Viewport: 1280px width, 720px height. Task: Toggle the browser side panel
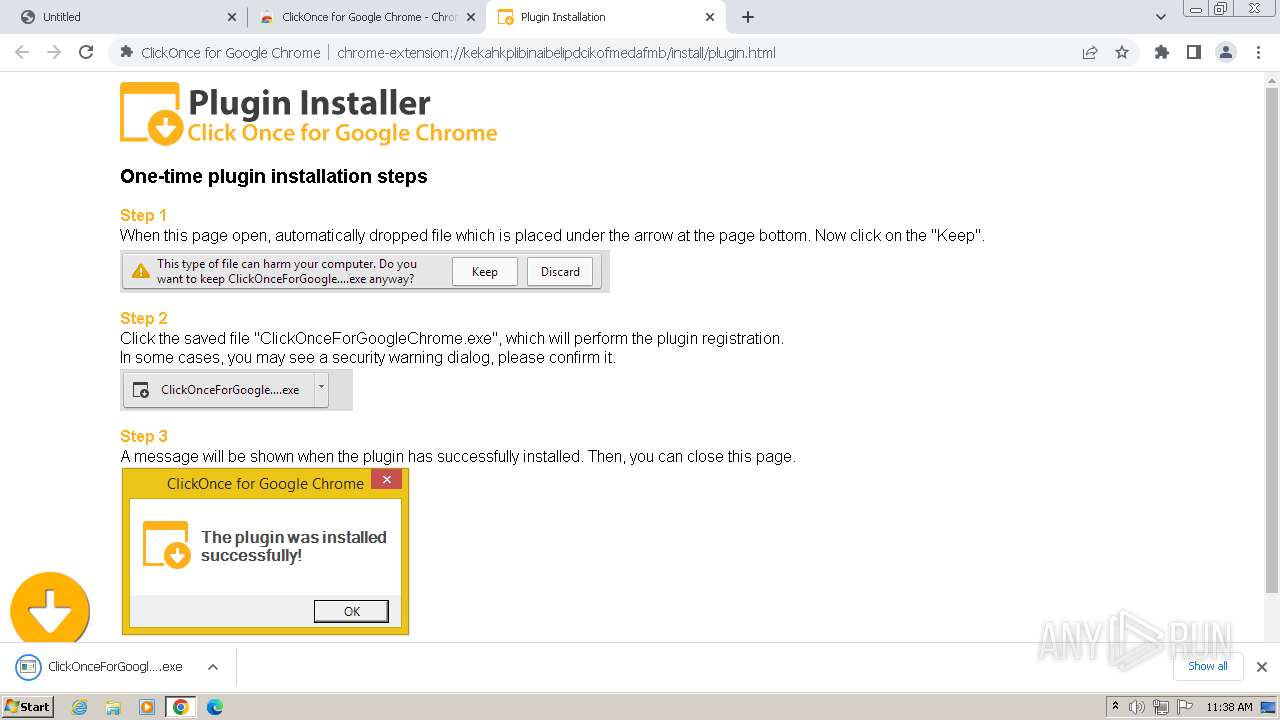point(1194,53)
